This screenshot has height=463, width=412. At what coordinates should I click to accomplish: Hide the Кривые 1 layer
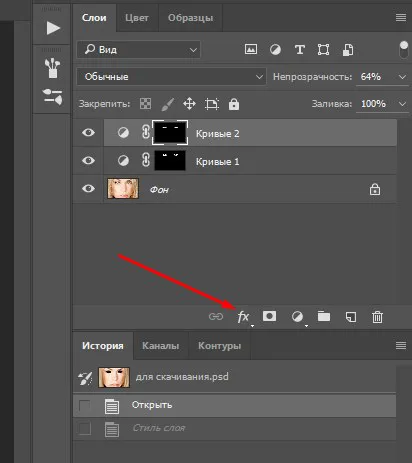[88, 161]
